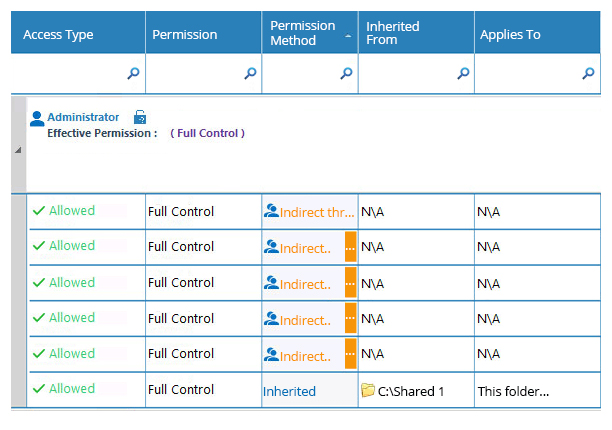Expand second row's orange ellipsis button
Screen dimensions: 612x430
point(350,247)
